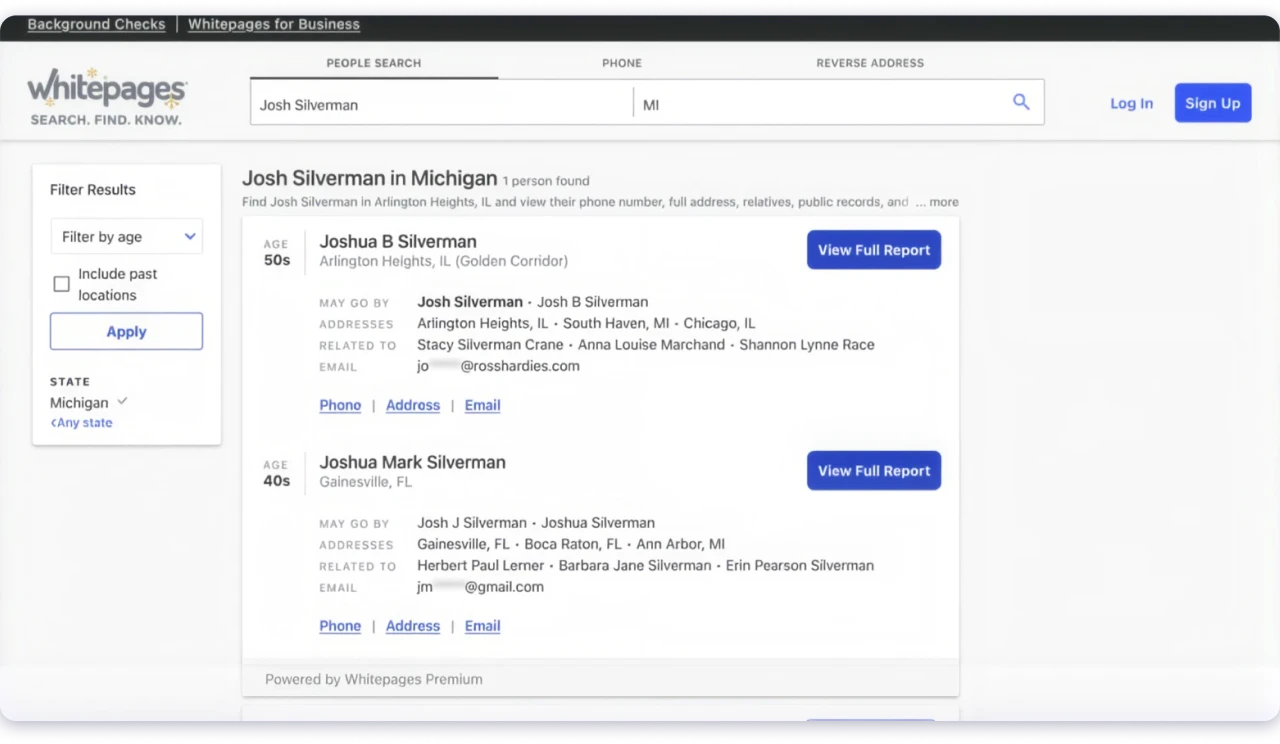Toggle the Include past locations checkbox
The width and height of the screenshot is (1280, 744).
click(61, 284)
